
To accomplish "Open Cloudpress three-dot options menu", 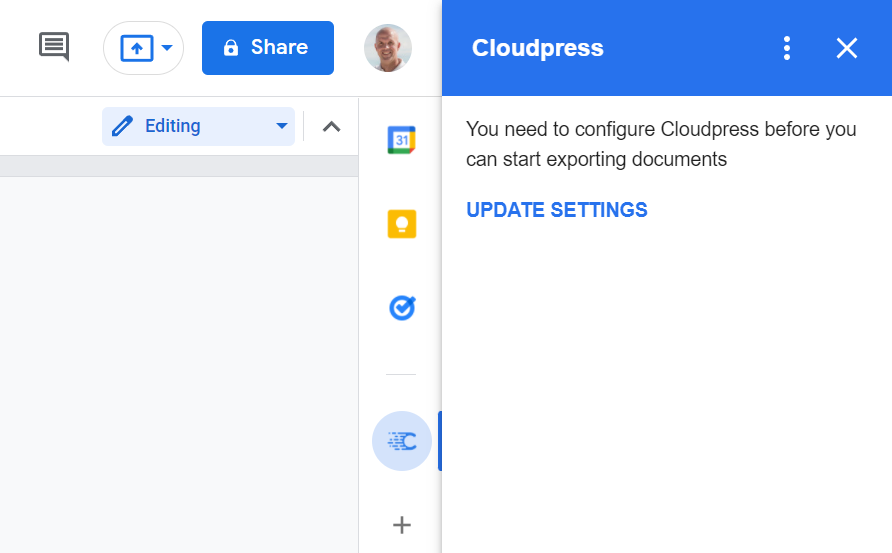I will point(787,48).
